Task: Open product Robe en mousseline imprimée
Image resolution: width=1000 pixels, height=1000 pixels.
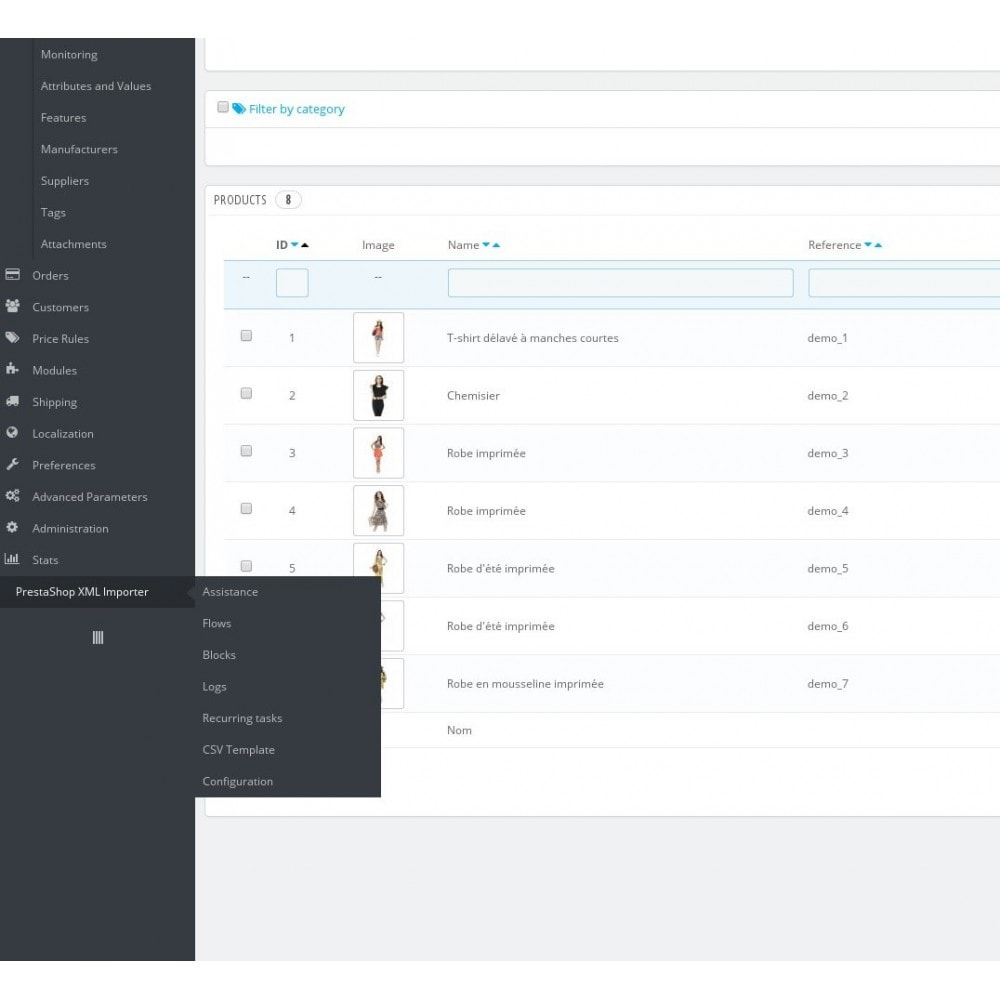Action: click(x=525, y=684)
